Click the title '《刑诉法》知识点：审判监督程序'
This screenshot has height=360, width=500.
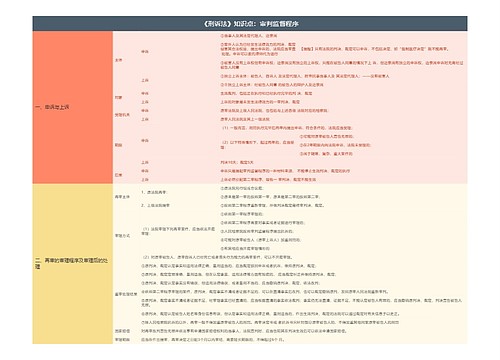(250, 24)
